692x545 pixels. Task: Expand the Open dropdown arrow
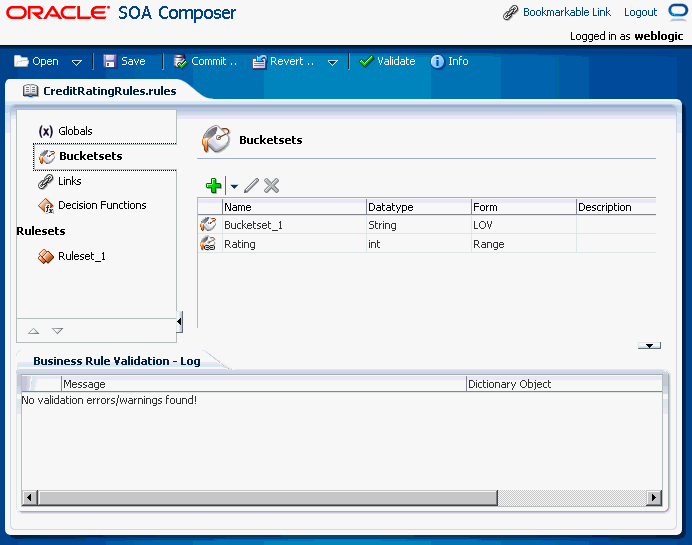(x=77, y=63)
